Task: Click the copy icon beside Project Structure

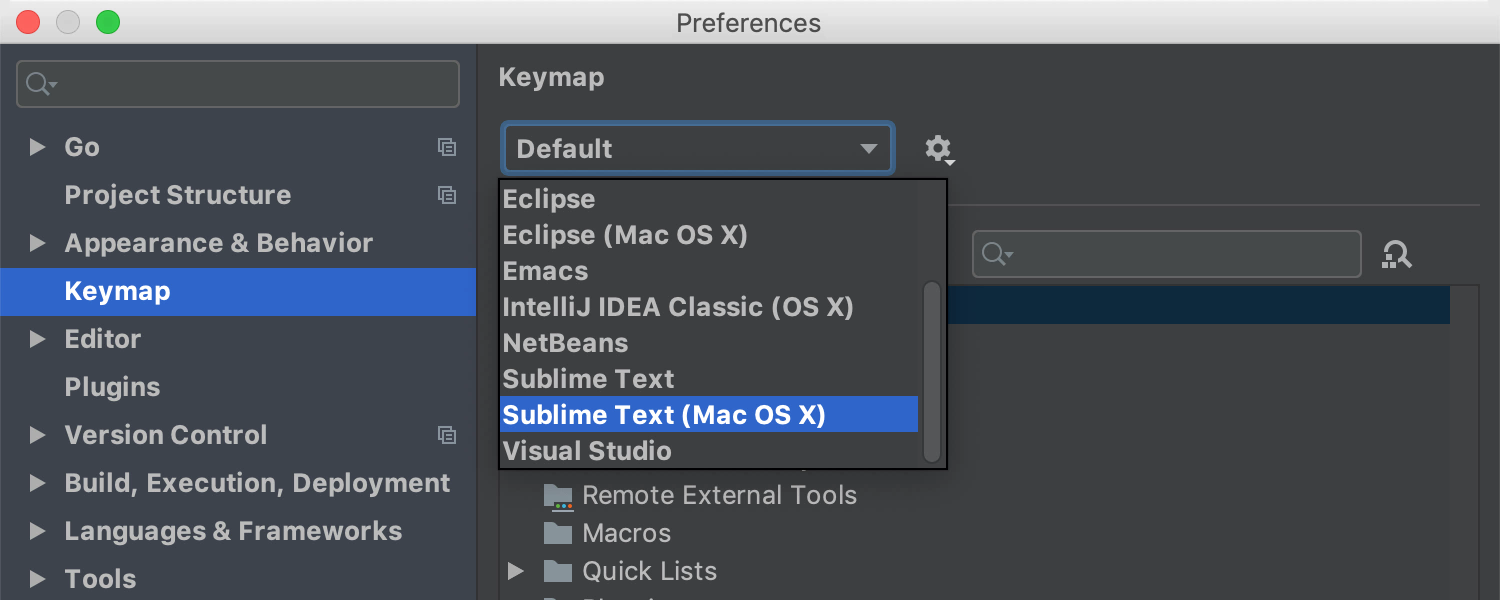Action: pyautogui.click(x=447, y=195)
